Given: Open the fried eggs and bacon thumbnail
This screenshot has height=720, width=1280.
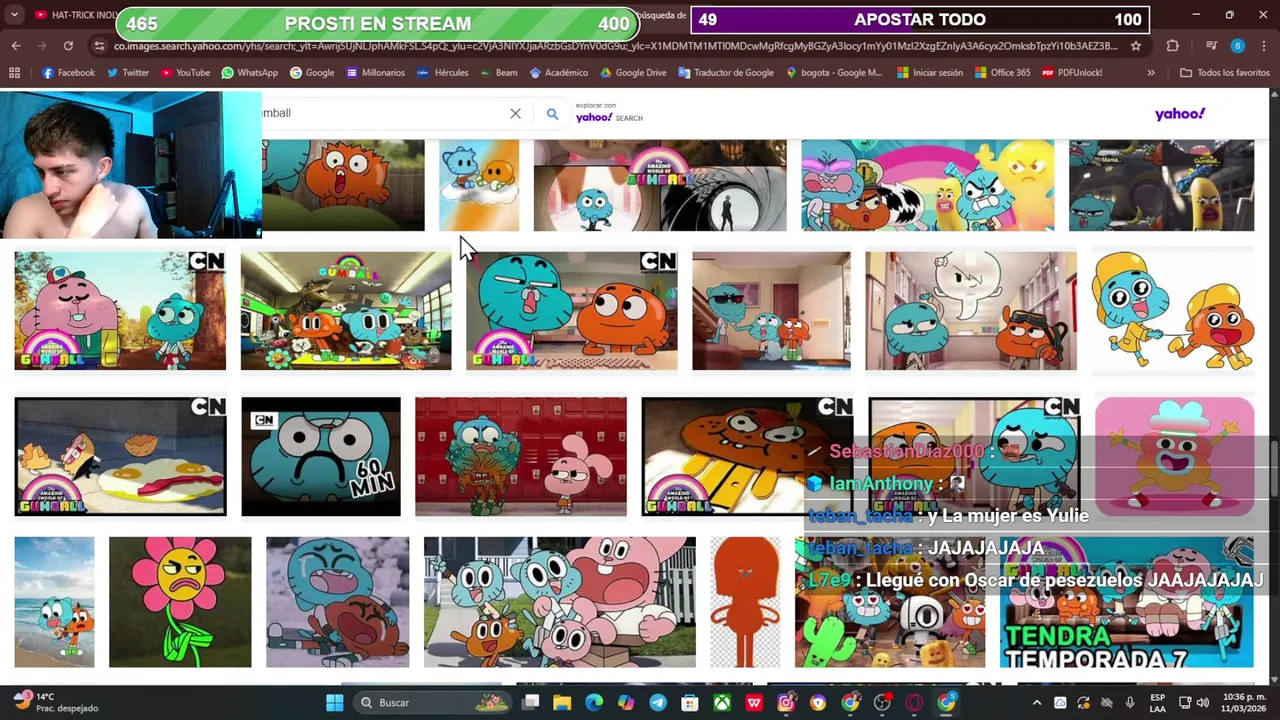Looking at the screenshot, I should (x=120, y=457).
